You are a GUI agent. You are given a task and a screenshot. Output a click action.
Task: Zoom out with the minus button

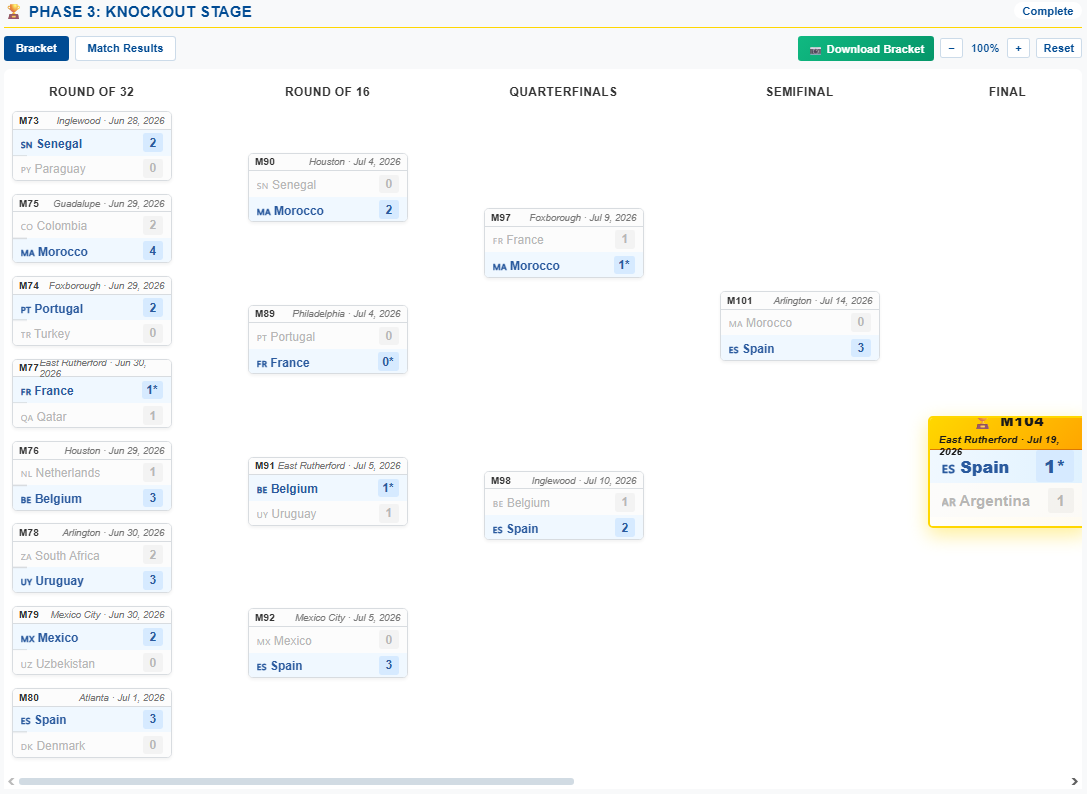pyautogui.click(x=952, y=48)
